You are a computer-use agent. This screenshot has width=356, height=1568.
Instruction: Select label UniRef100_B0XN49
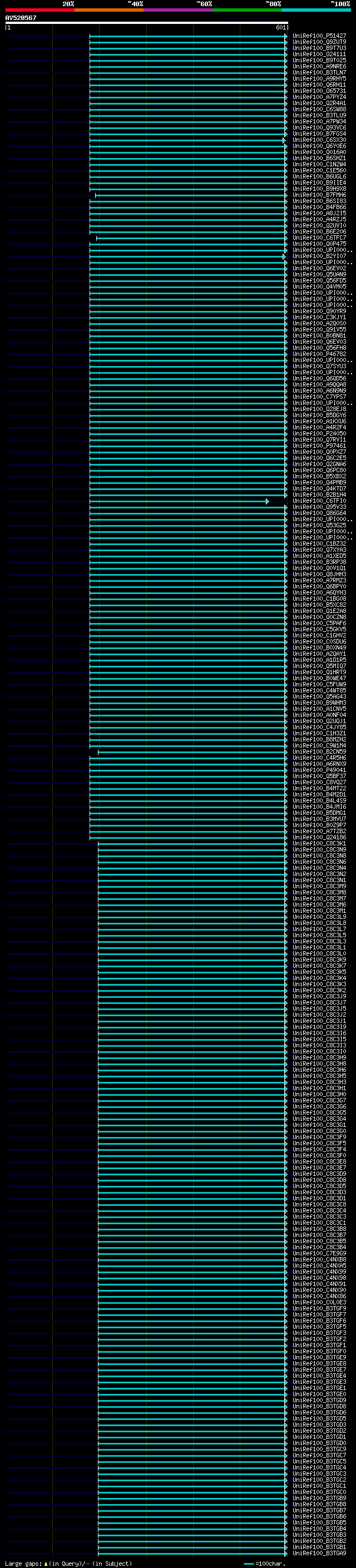(x=319, y=647)
